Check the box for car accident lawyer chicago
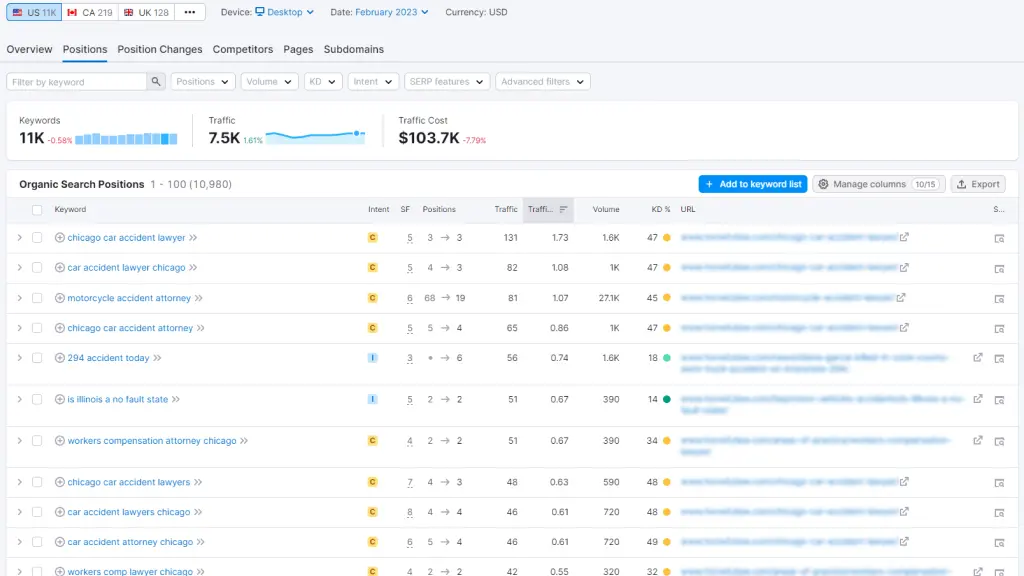 (x=37, y=268)
